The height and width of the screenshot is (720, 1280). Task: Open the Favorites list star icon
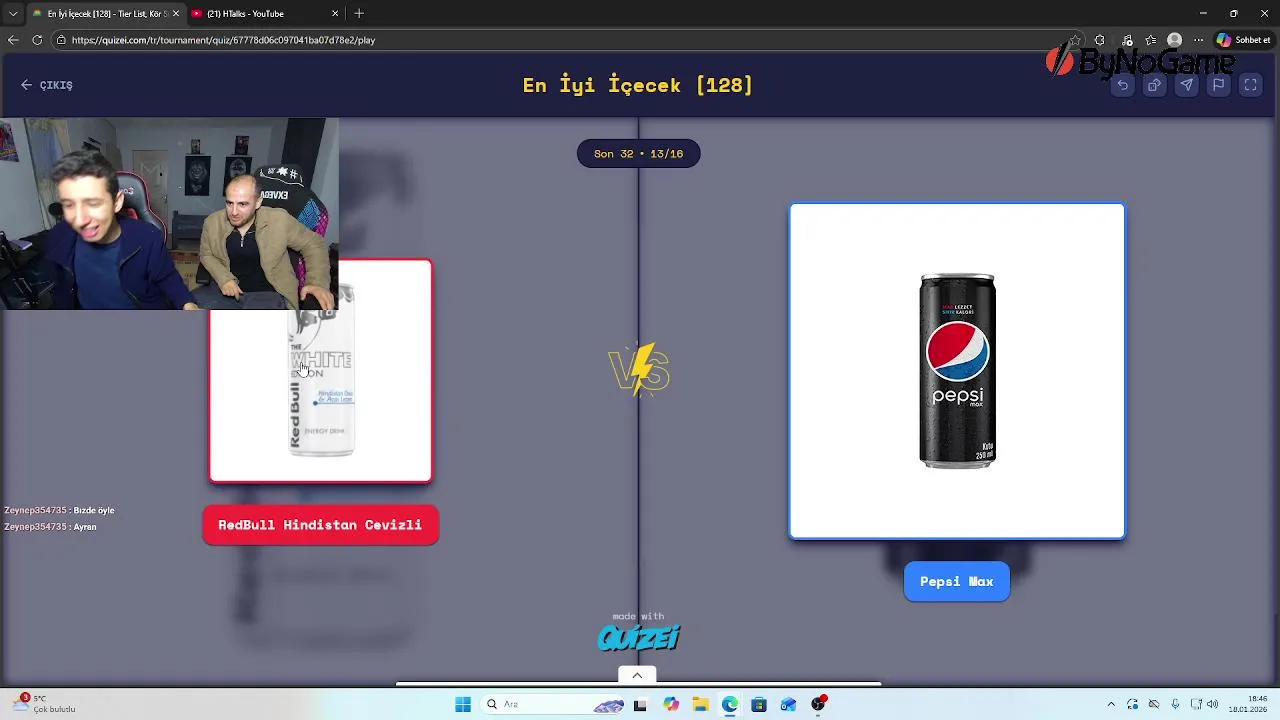click(x=1151, y=40)
